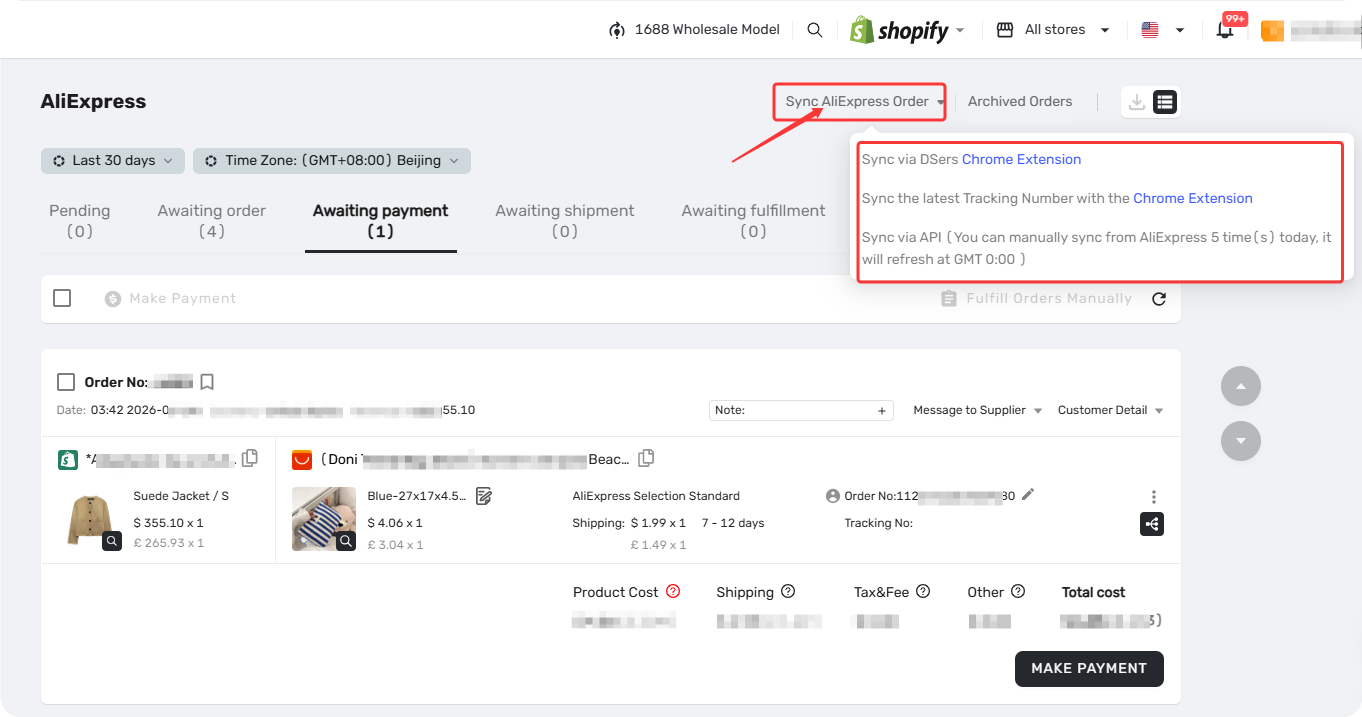This screenshot has width=1362, height=717.
Task: Click the Shipping help icon
Action: click(x=788, y=591)
